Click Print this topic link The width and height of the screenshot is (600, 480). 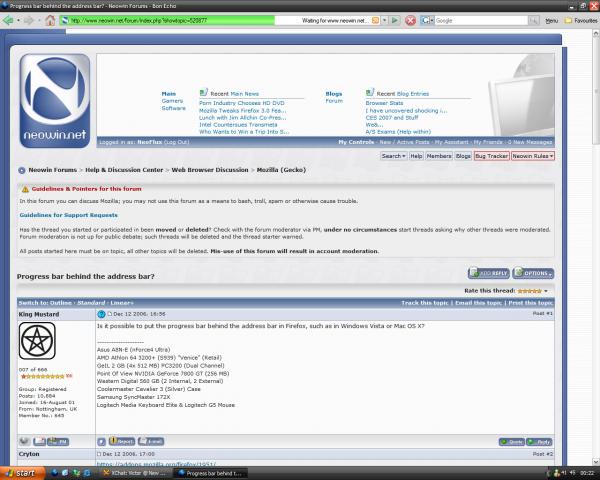[x=530, y=303]
